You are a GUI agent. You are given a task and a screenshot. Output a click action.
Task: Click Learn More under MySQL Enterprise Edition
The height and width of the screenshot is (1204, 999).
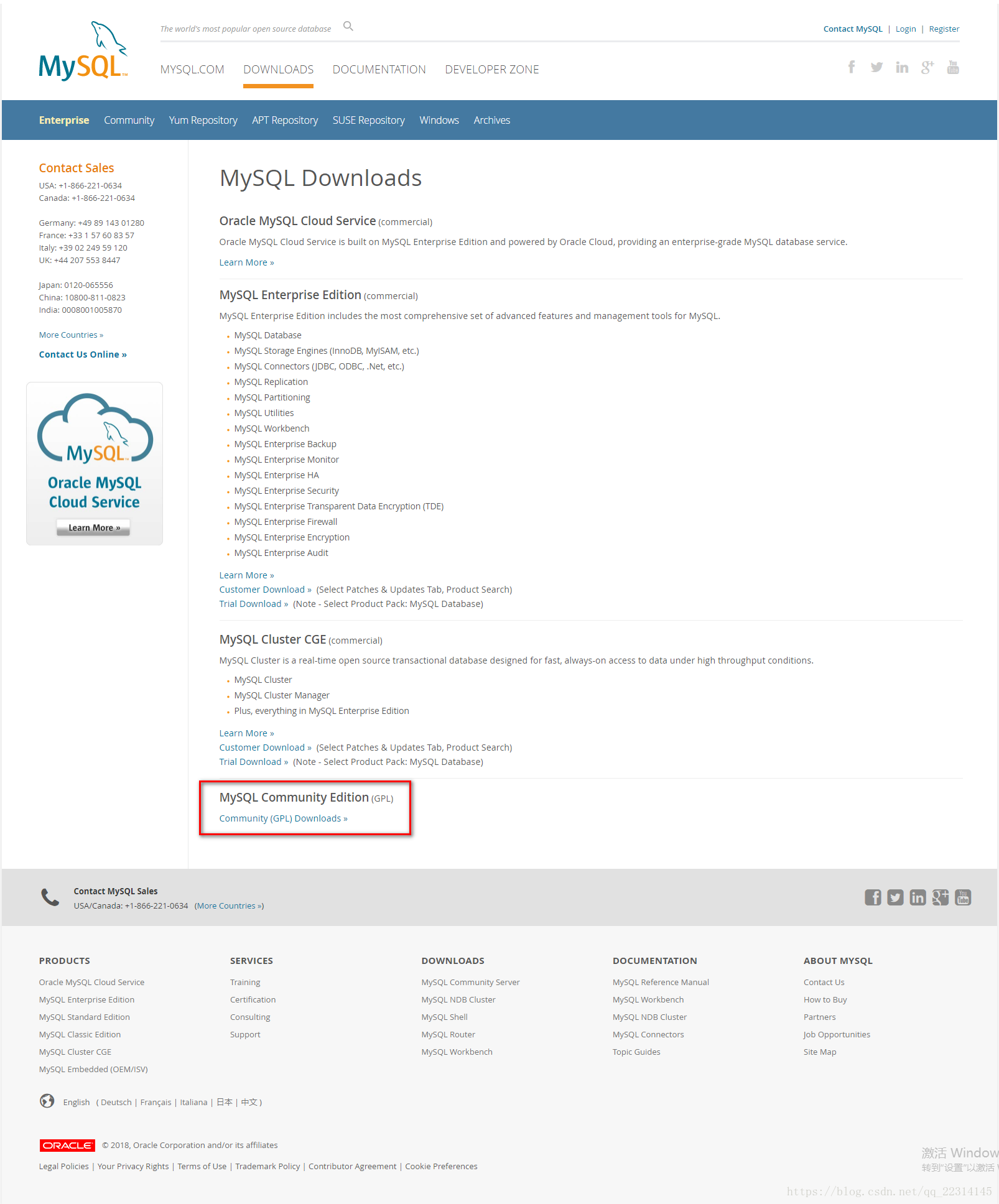[x=246, y=575]
